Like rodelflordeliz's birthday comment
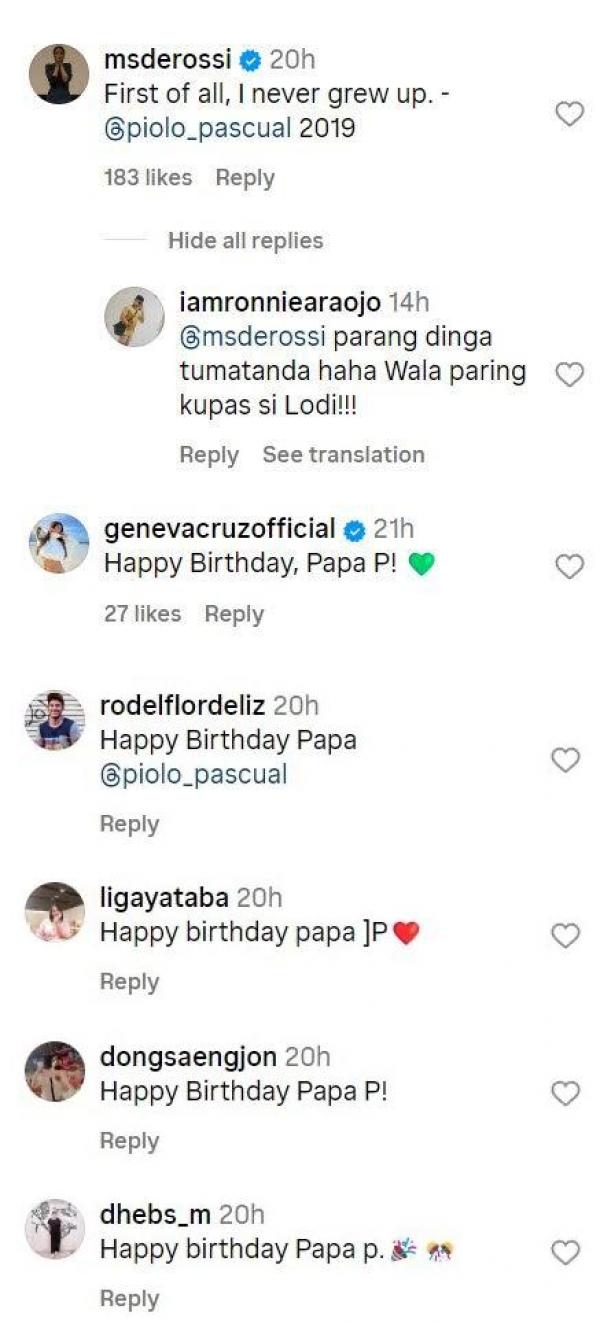 point(566,760)
